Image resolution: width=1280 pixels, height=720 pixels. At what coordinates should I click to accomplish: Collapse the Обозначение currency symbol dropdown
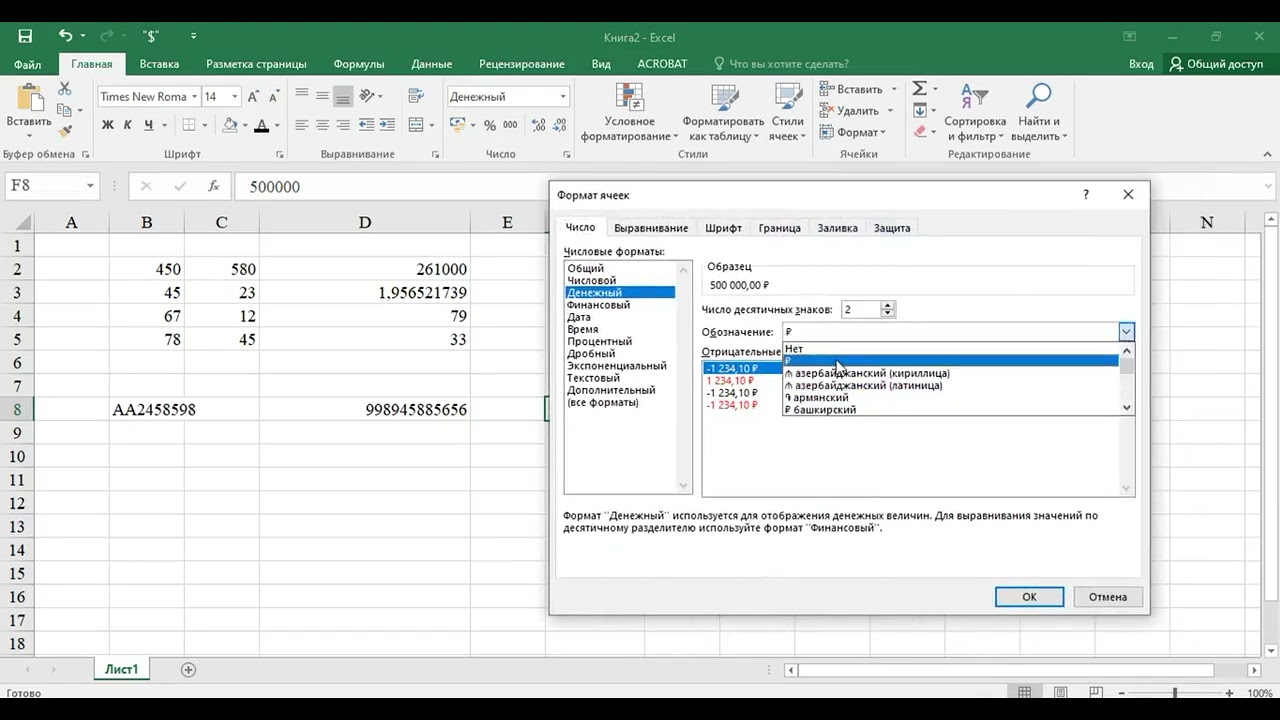coord(1126,332)
